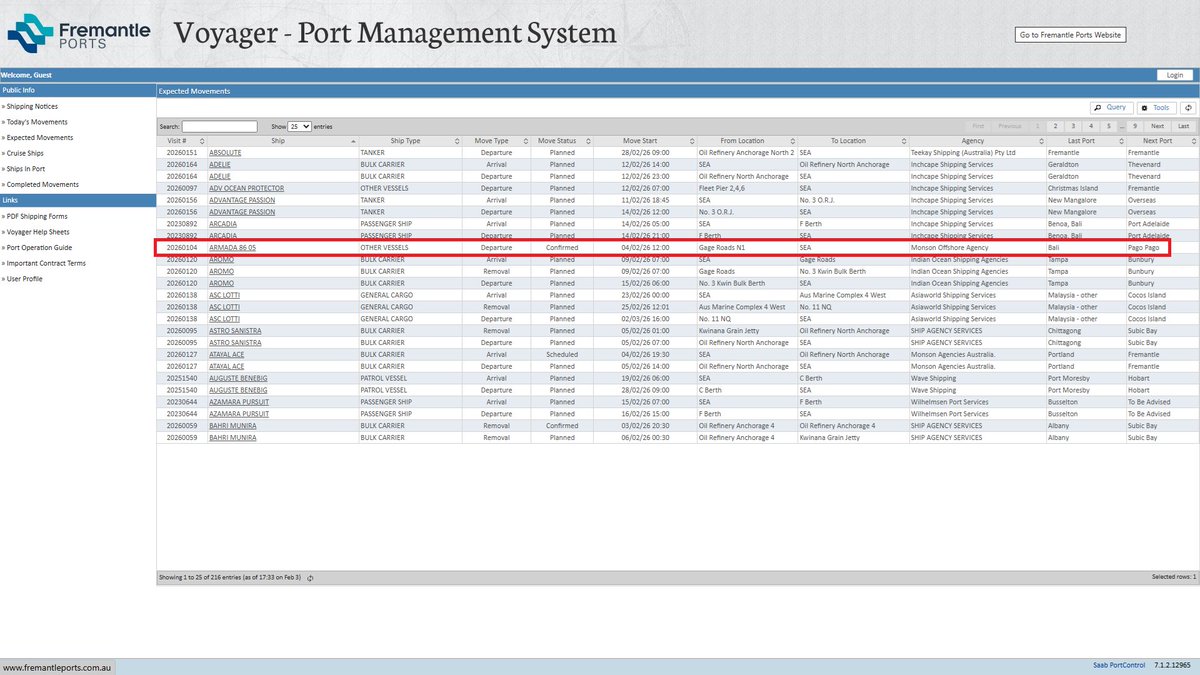
Task: Open the Query panel
Action: point(1111,107)
